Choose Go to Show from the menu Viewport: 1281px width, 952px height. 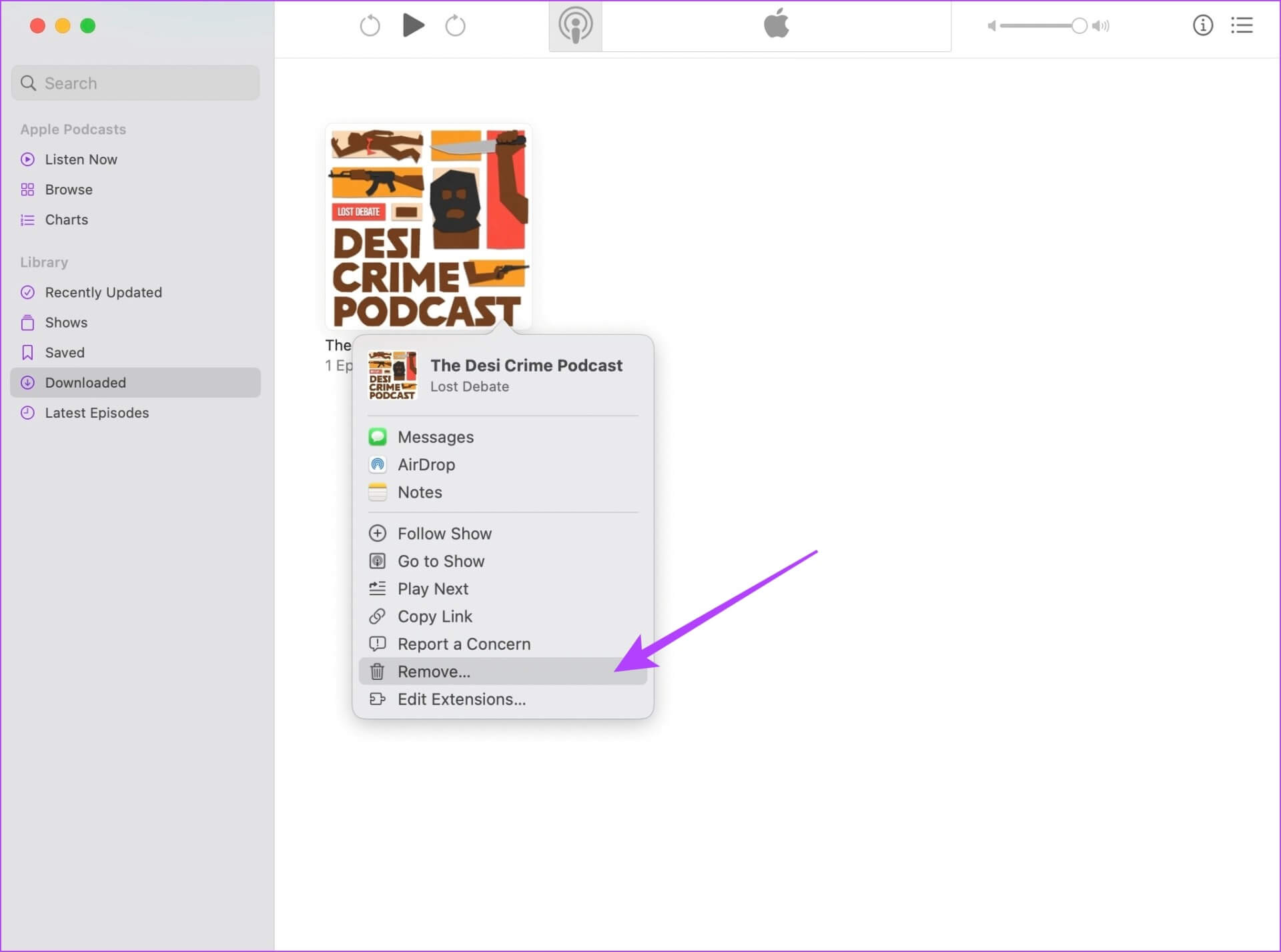coord(502,561)
